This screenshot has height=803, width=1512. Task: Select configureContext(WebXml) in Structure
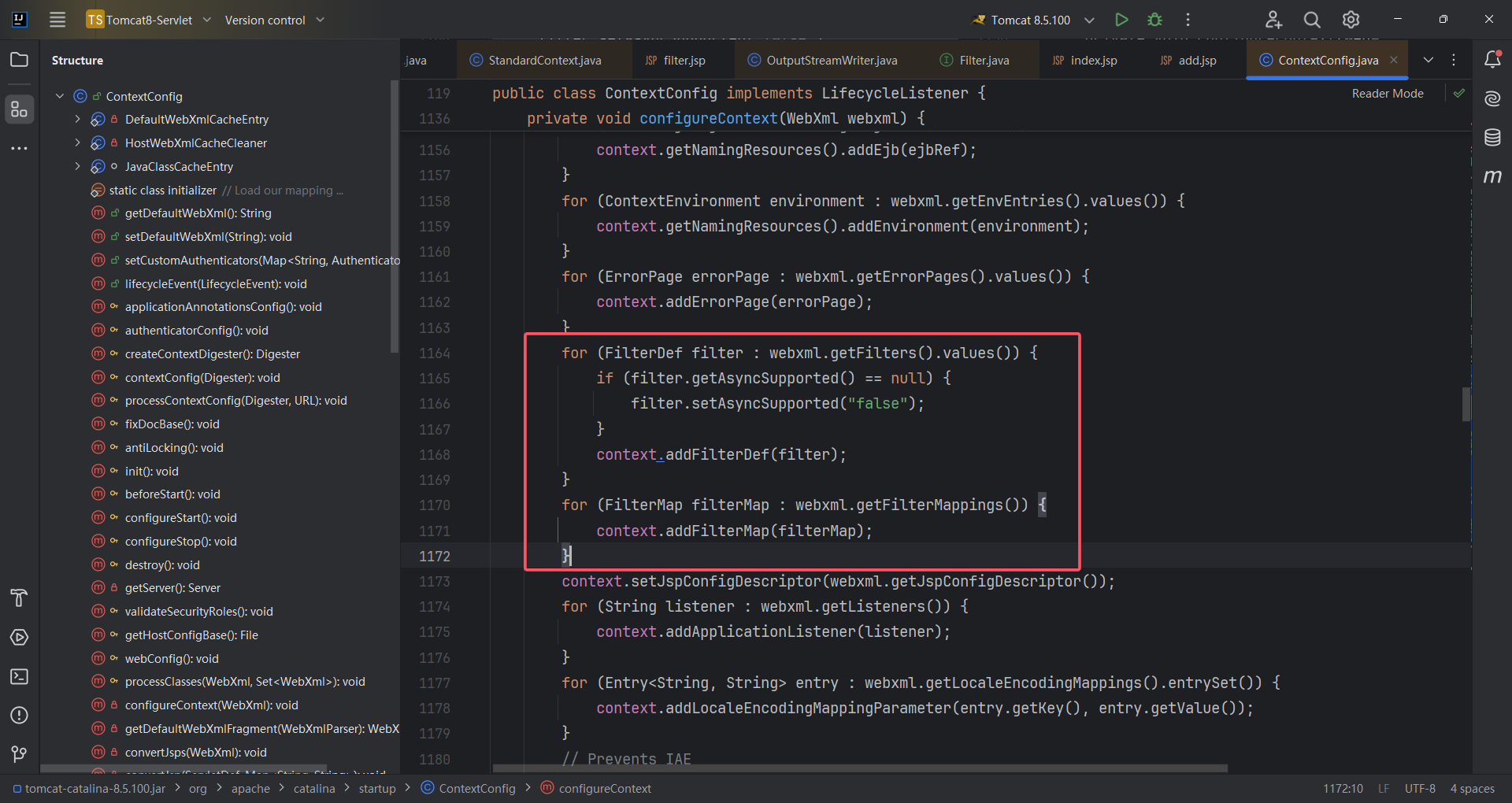pos(211,705)
